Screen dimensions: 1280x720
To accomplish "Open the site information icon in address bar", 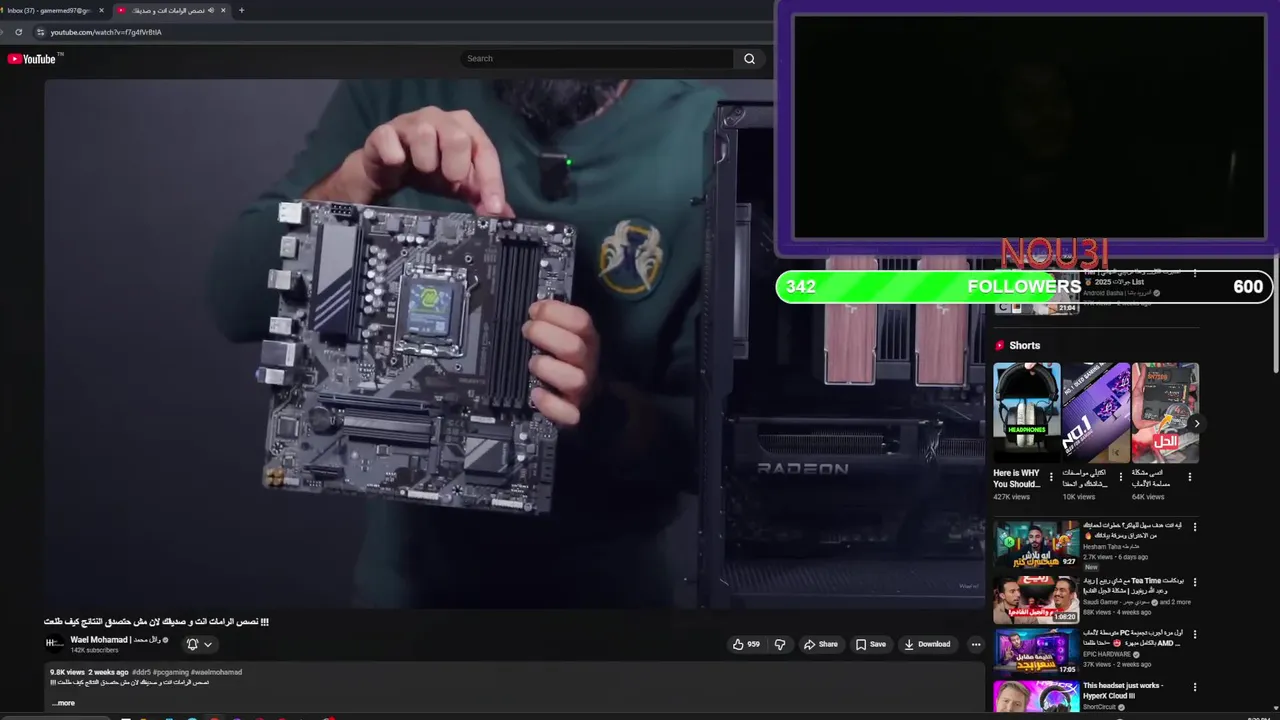I will click(40, 32).
